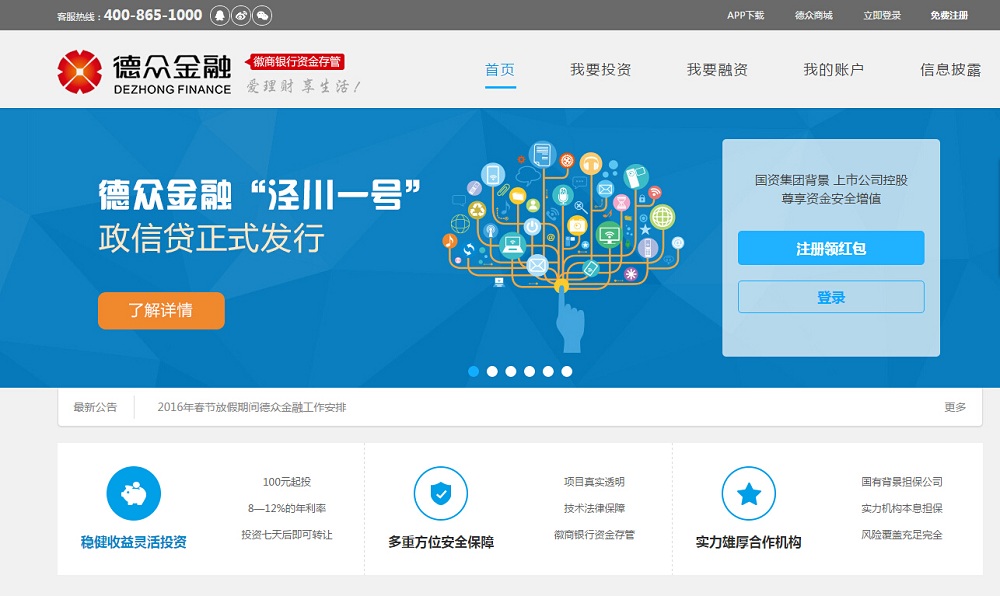The width and height of the screenshot is (1000, 596).
Task: Open the 我要融资 navigation tab
Action: click(x=717, y=69)
